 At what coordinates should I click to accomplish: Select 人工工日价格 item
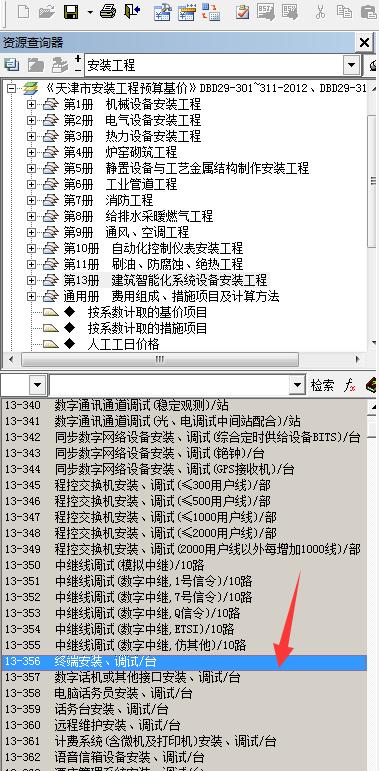pos(123,344)
